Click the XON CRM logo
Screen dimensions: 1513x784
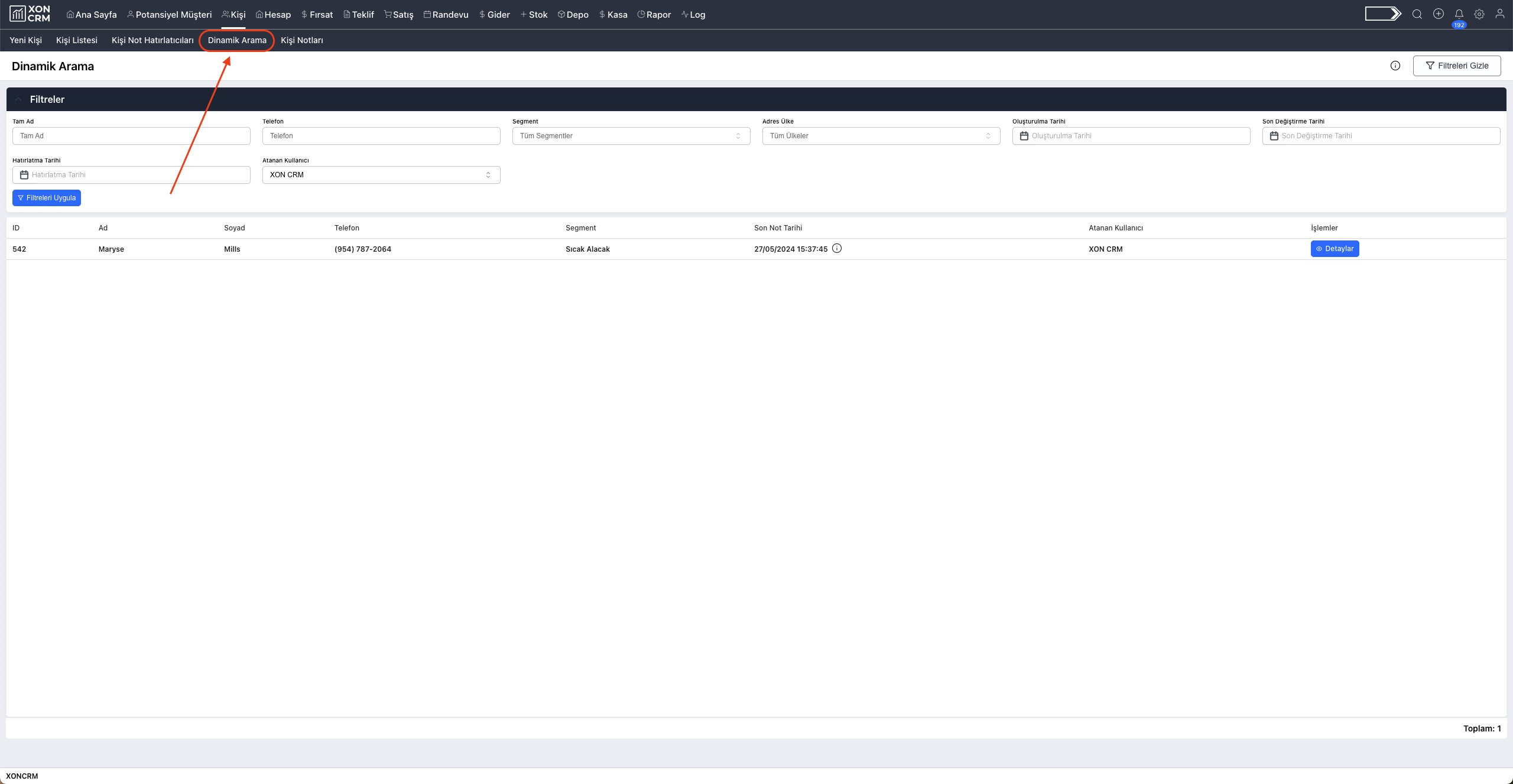click(x=30, y=14)
